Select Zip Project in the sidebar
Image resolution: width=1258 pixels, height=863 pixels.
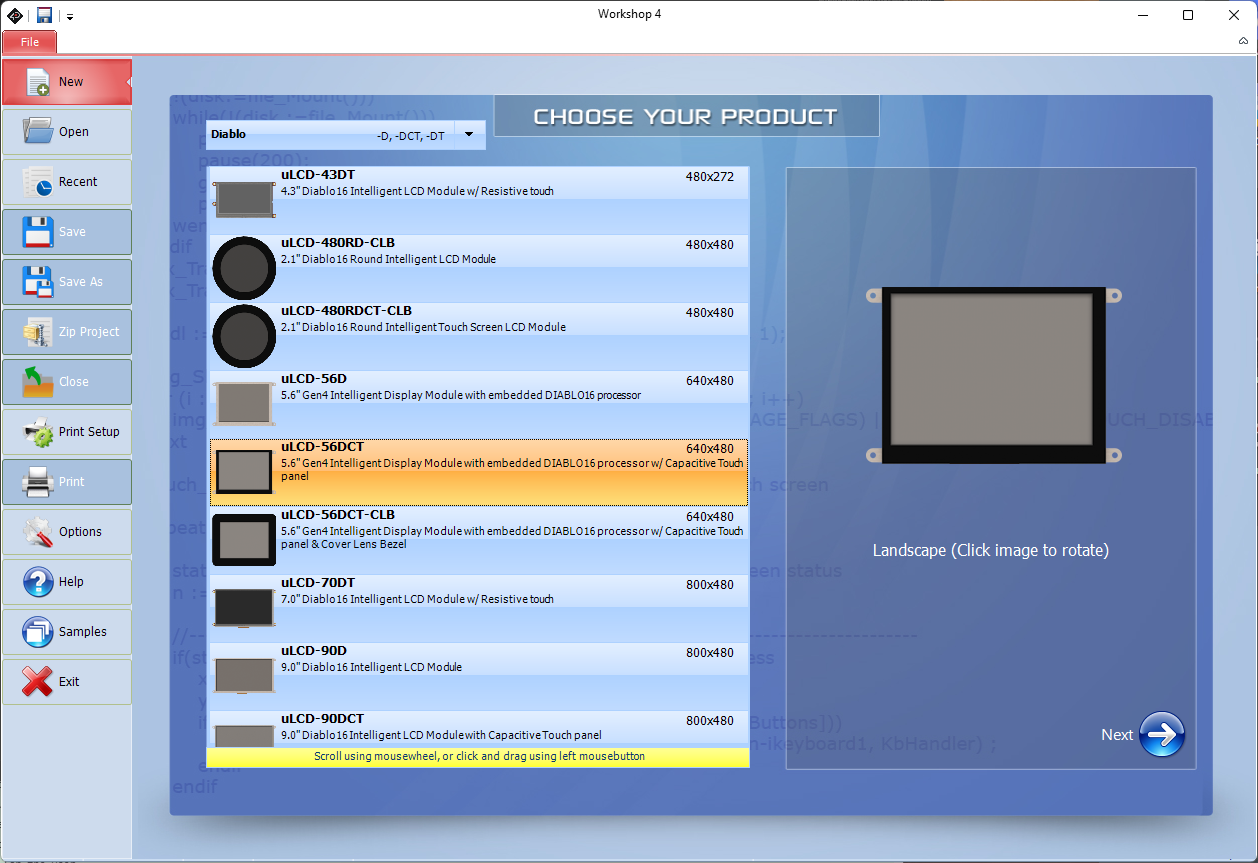click(66, 332)
